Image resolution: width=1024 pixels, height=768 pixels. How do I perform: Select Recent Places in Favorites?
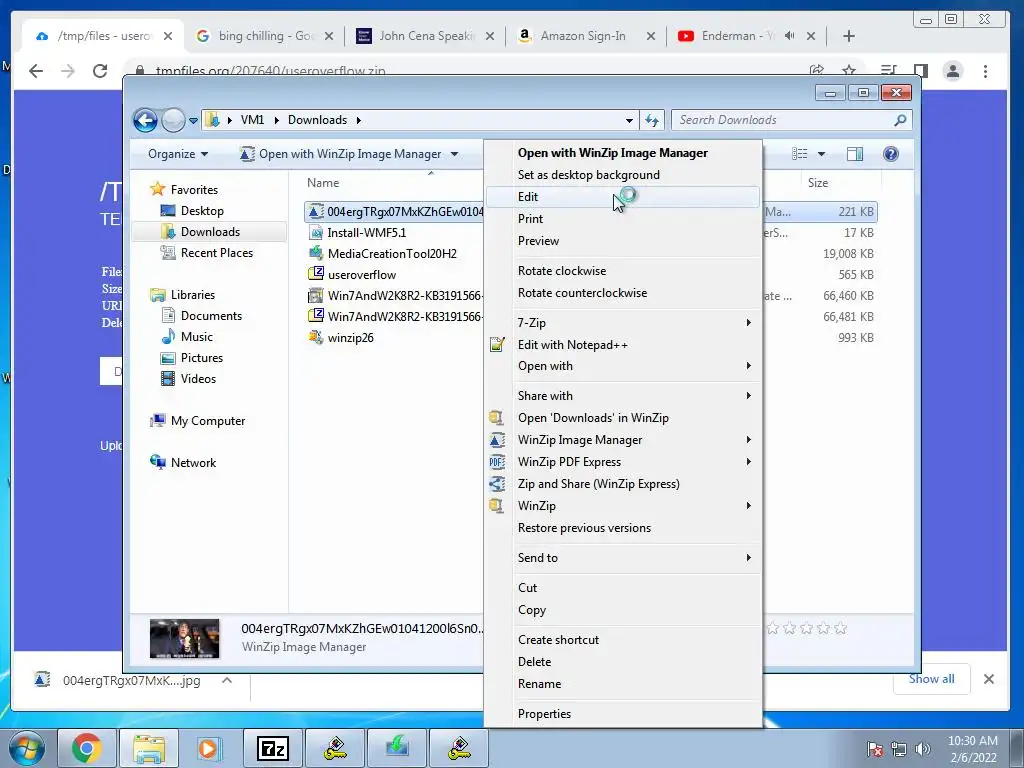[217, 253]
